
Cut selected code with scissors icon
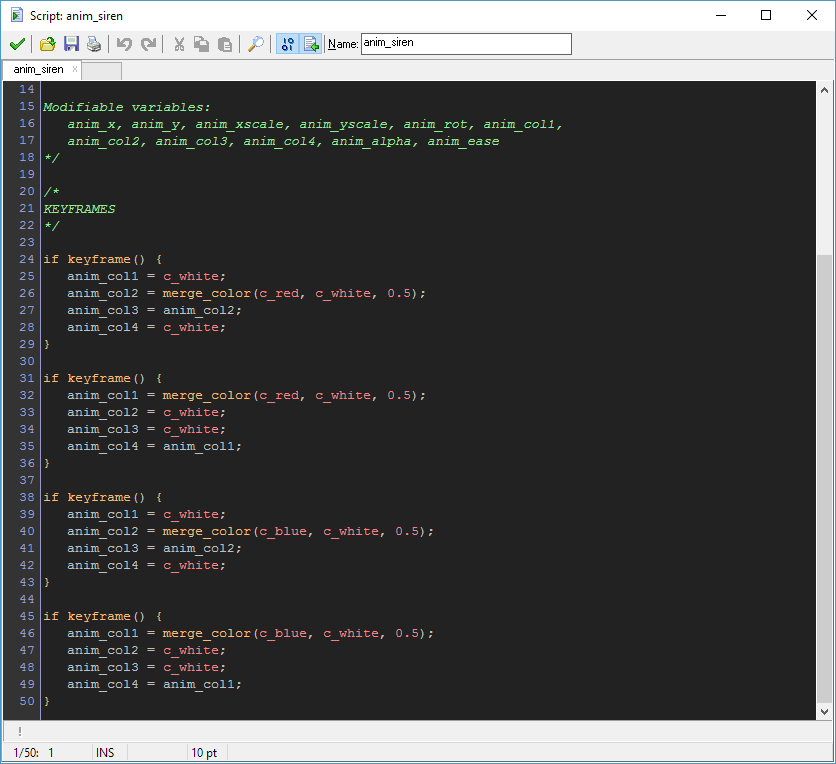coord(179,44)
